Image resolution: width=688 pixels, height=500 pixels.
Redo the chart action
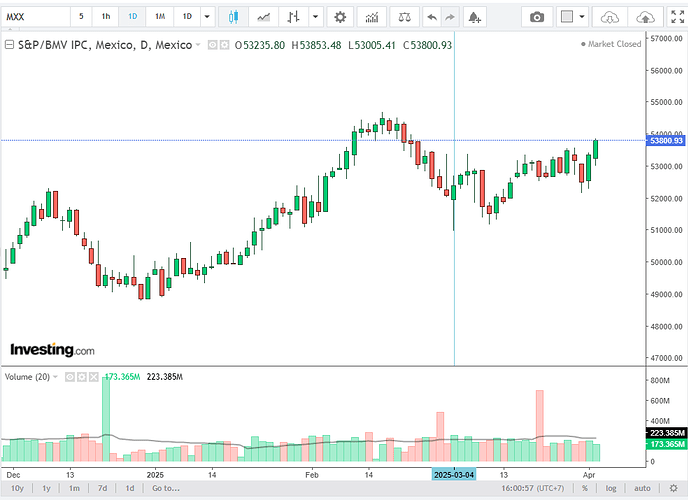(x=450, y=17)
